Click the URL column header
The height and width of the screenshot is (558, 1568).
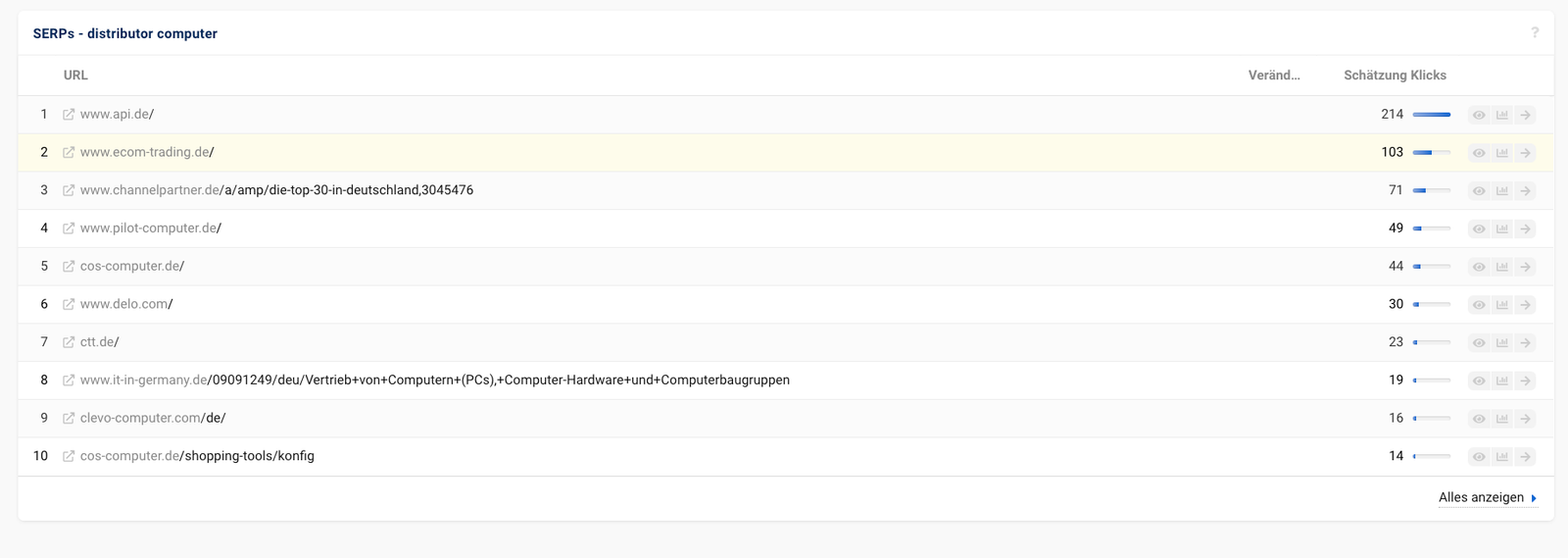75,76
